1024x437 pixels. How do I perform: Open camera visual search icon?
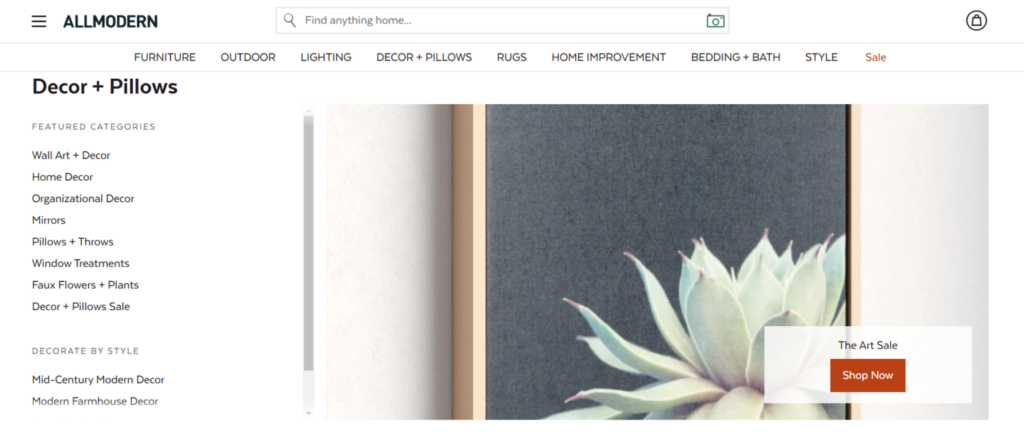point(715,20)
